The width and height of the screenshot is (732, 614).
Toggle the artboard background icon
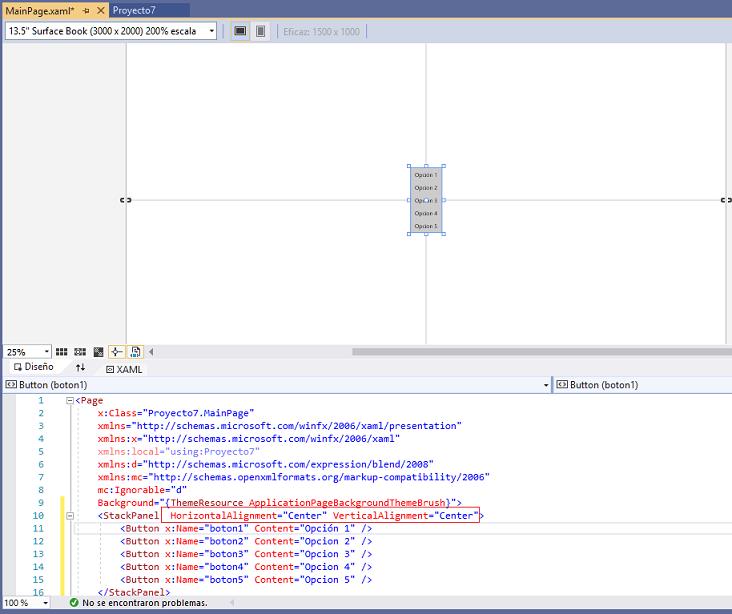tap(99, 352)
